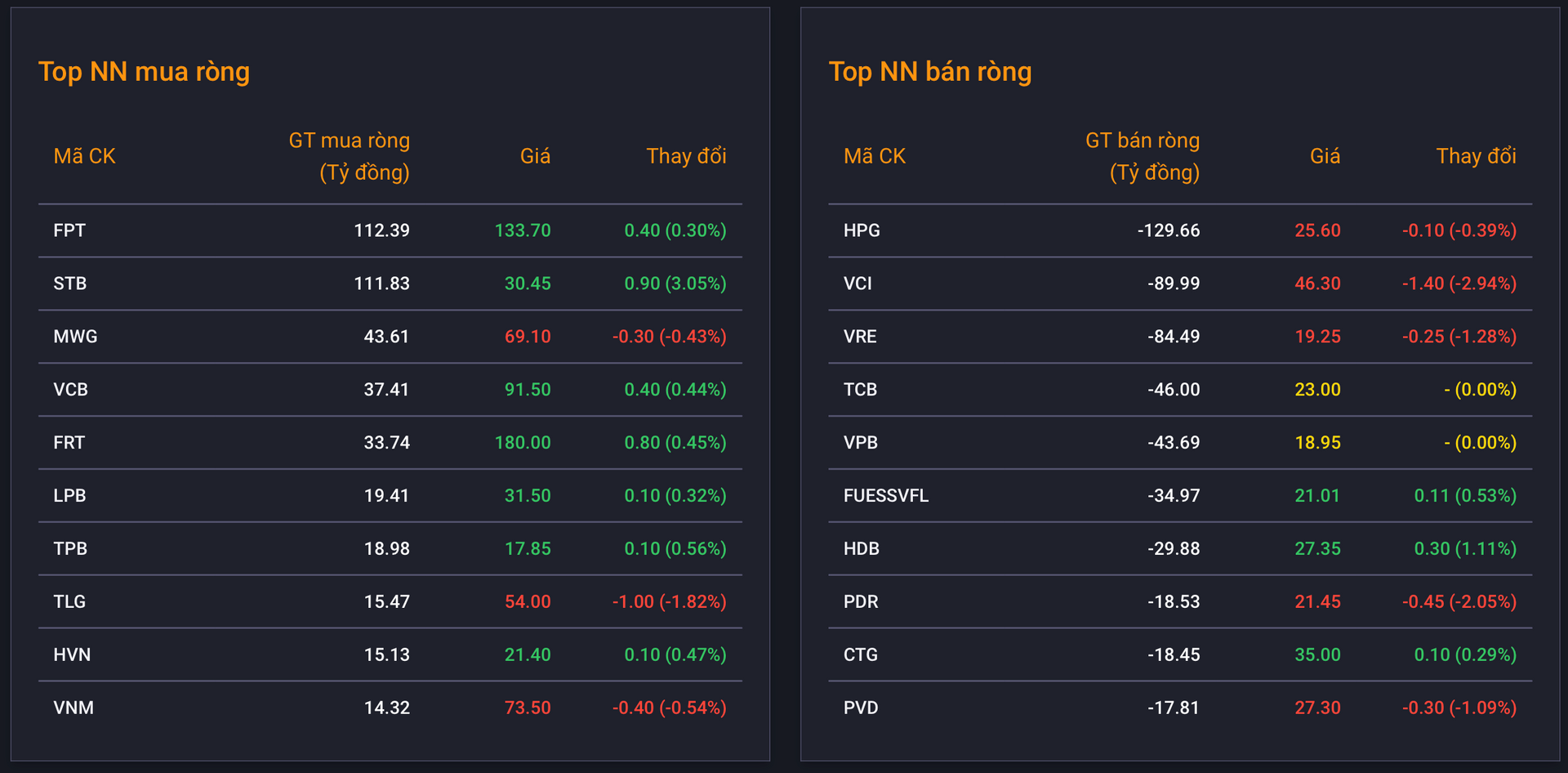Click FPT net buy value 112.39

[x=381, y=230]
